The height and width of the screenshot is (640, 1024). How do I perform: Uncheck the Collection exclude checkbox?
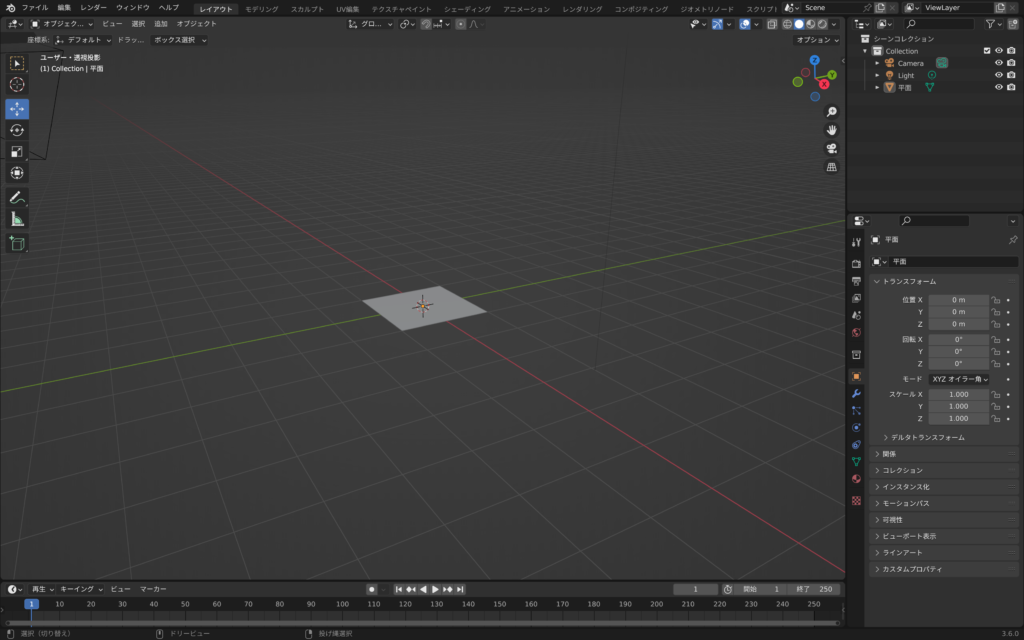987,51
